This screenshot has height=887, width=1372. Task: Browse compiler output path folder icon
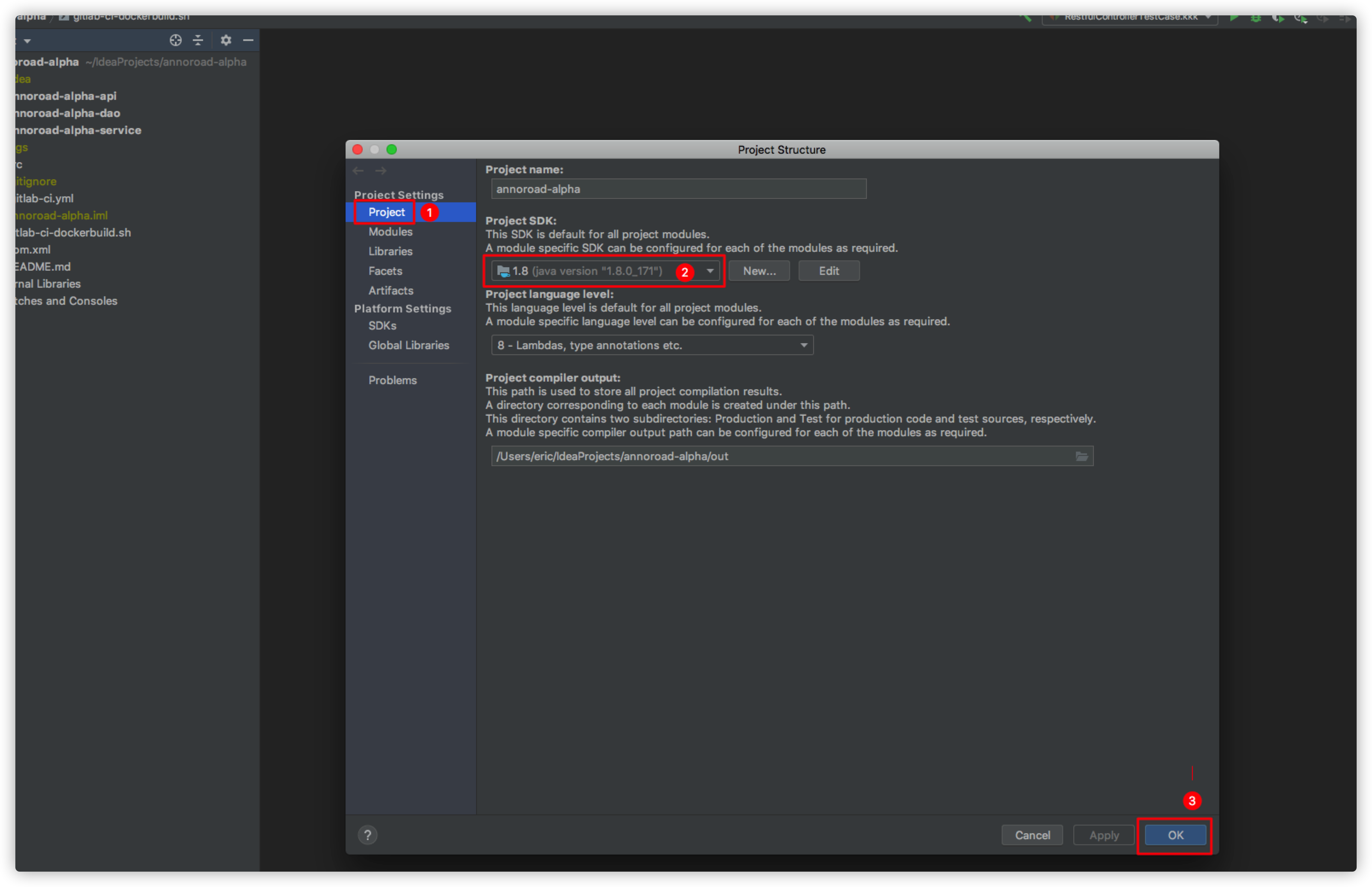click(1081, 456)
